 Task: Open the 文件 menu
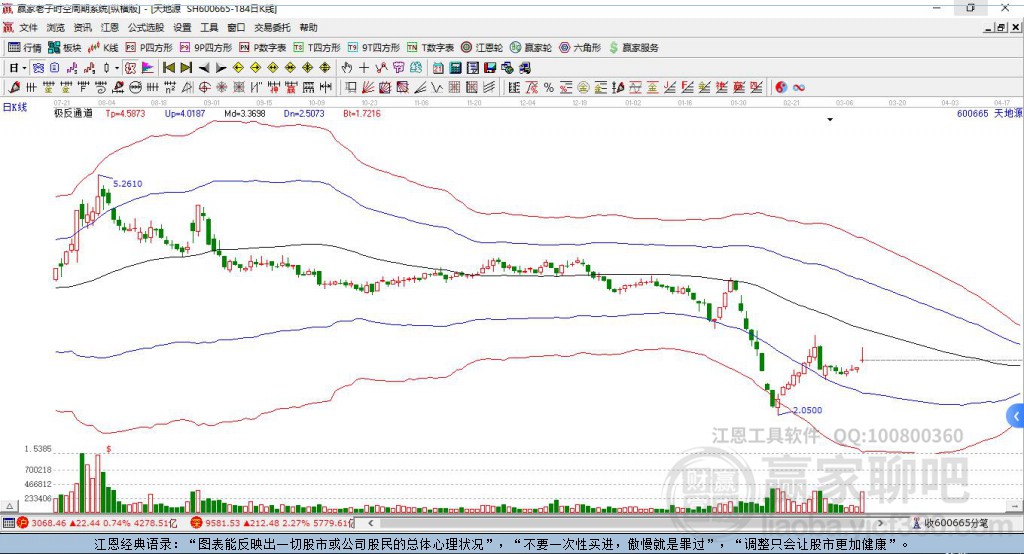[29, 27]
